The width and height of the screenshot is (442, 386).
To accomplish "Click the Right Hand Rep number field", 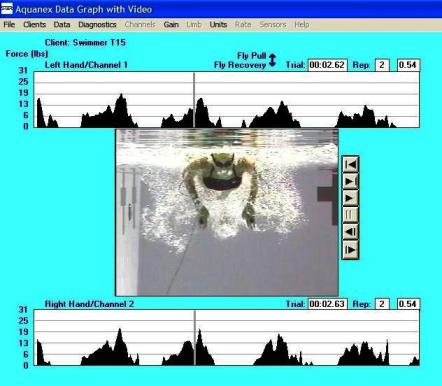I will click(x=382, y=304).
